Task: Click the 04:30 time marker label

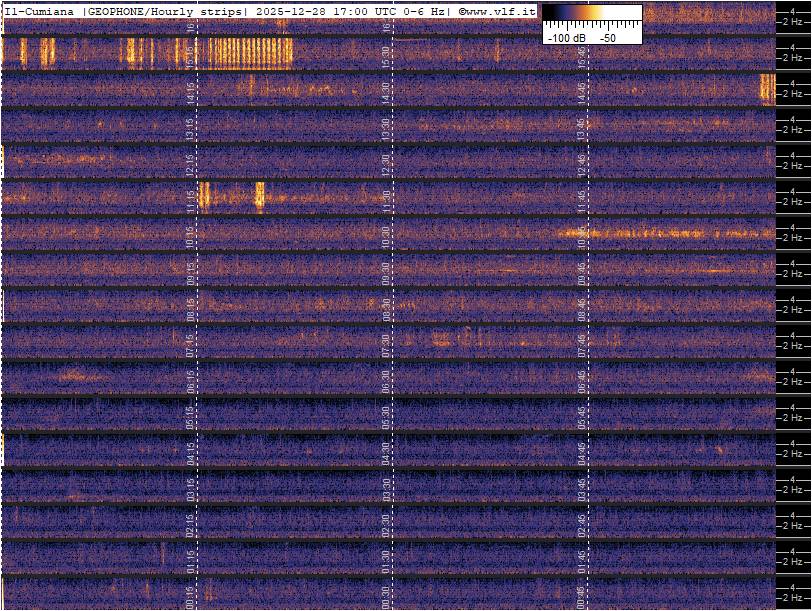Action: point(386,453)
